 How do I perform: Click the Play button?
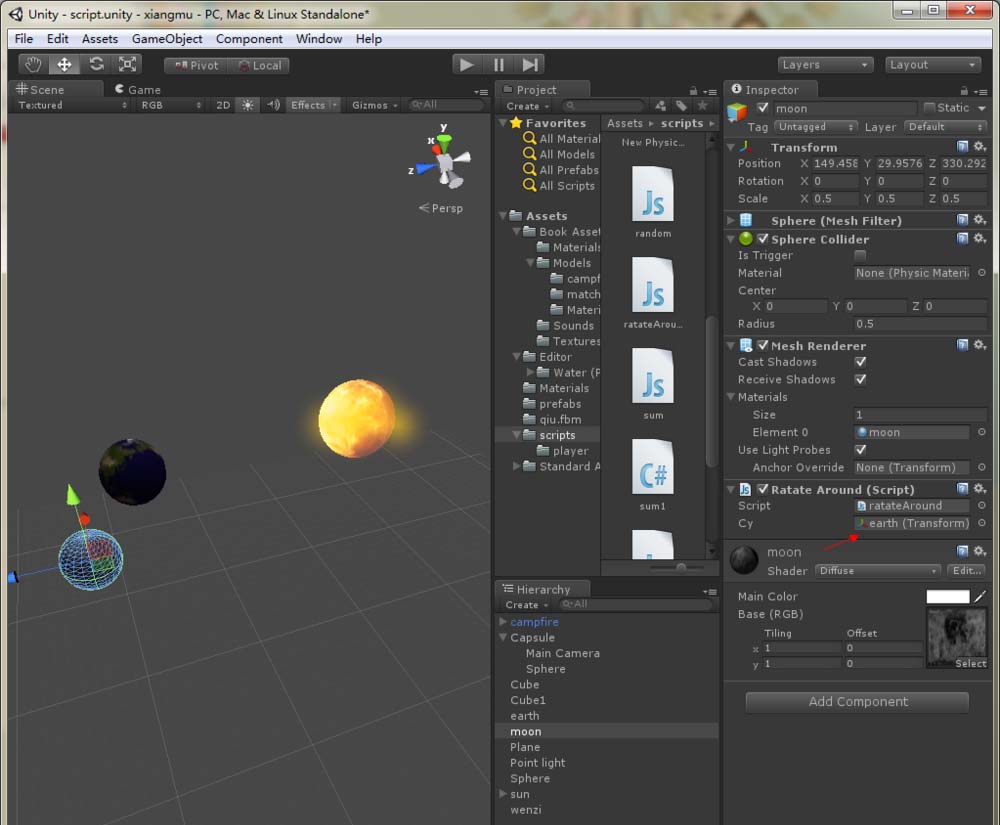467,64
